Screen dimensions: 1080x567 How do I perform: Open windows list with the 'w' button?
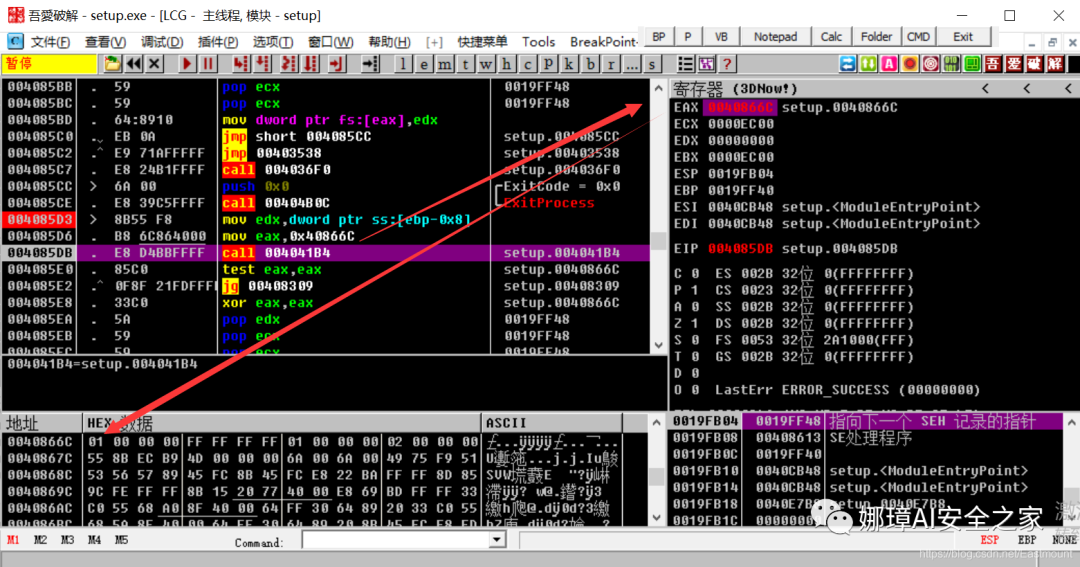486,64
